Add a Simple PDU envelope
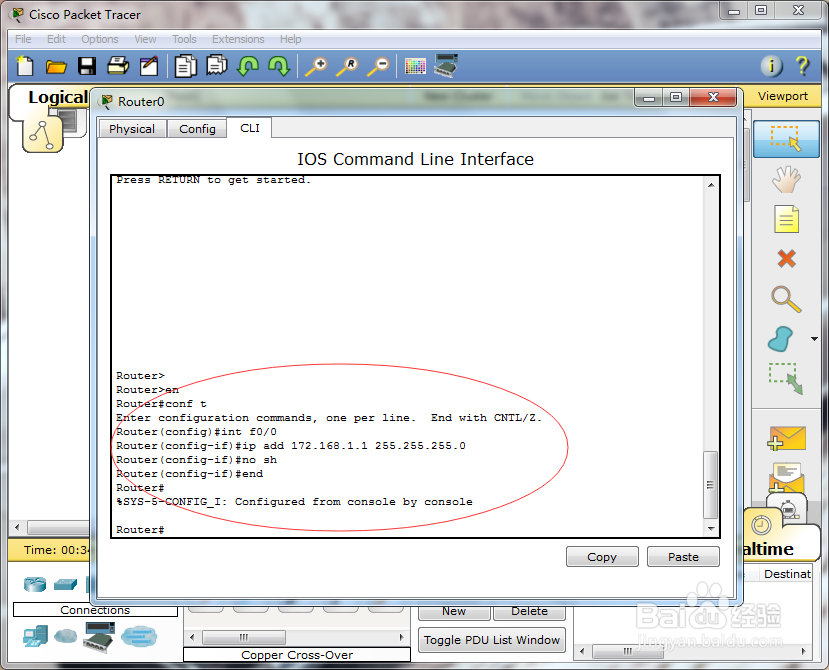The height and width of the screenshot is (670, 829). (x=787, y=438)
